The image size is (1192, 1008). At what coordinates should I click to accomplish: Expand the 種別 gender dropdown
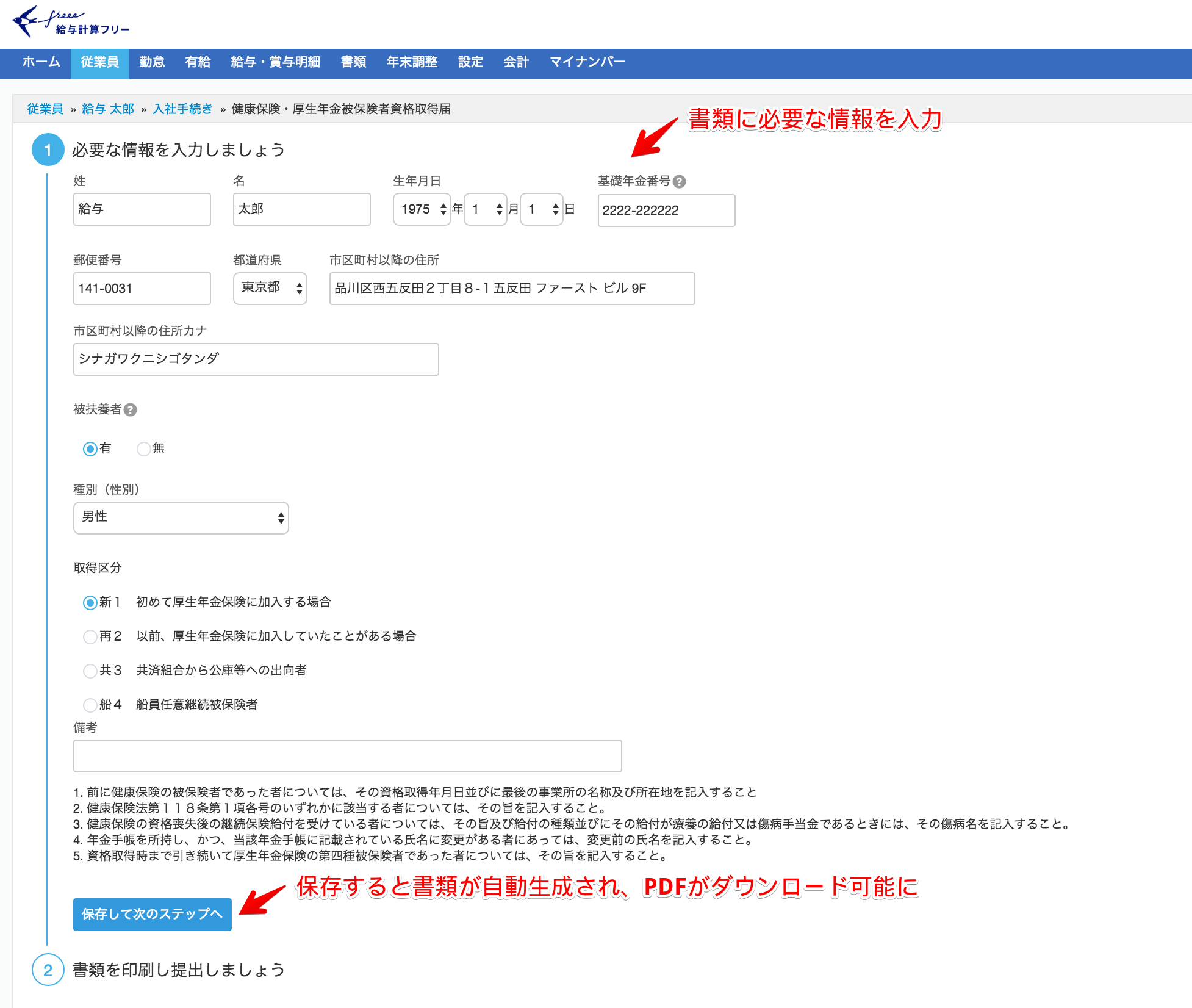click(x=181, y=517)
